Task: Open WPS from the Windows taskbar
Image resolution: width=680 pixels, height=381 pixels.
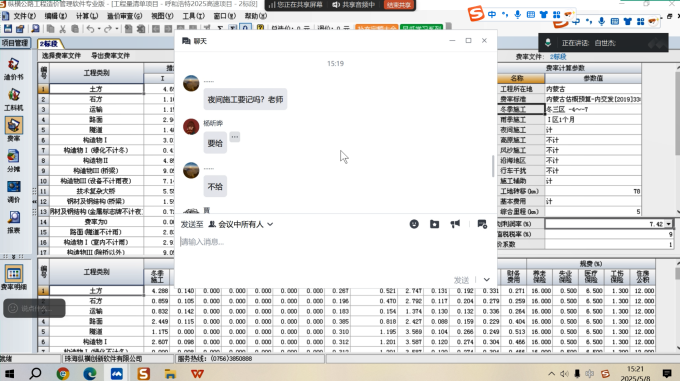Action: [x=197, y=373]
